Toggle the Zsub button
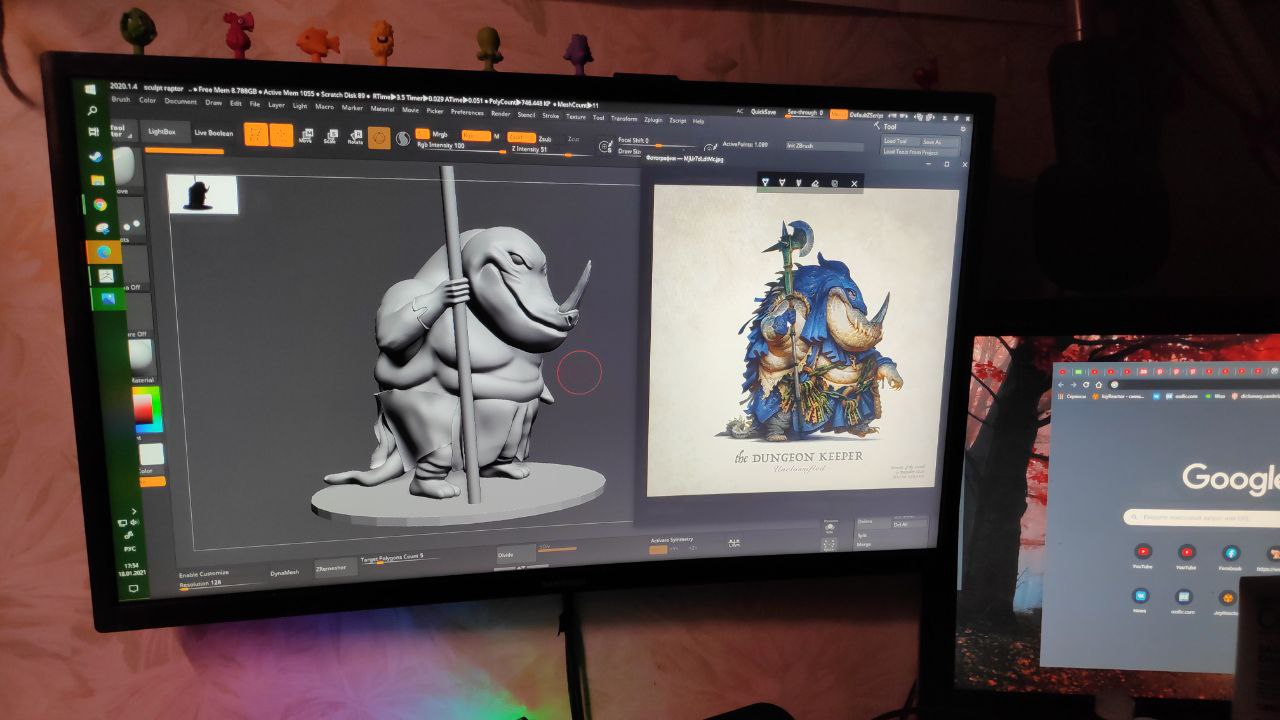This screenshot has width=1280, height=720. pos(545,139)
